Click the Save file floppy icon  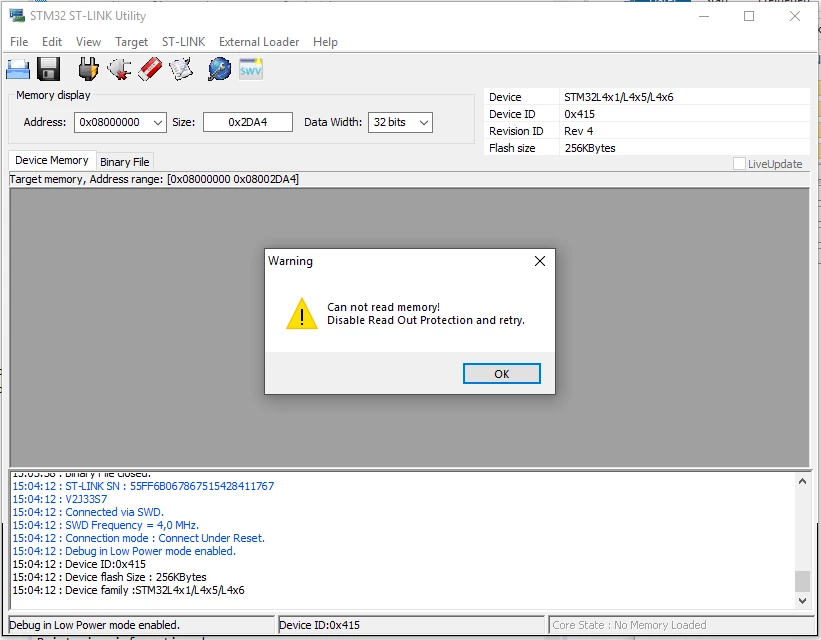pos(49,69)
